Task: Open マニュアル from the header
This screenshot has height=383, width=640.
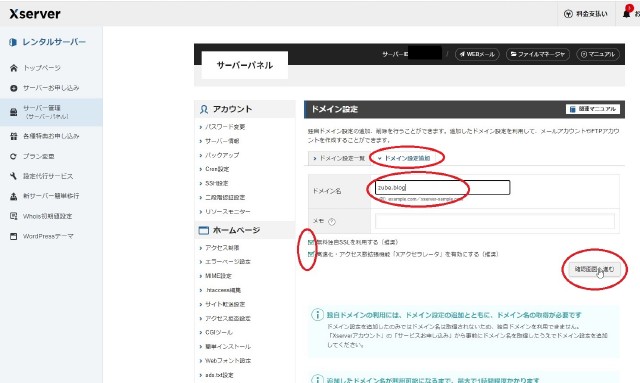Action: click(x=598, y=54)
